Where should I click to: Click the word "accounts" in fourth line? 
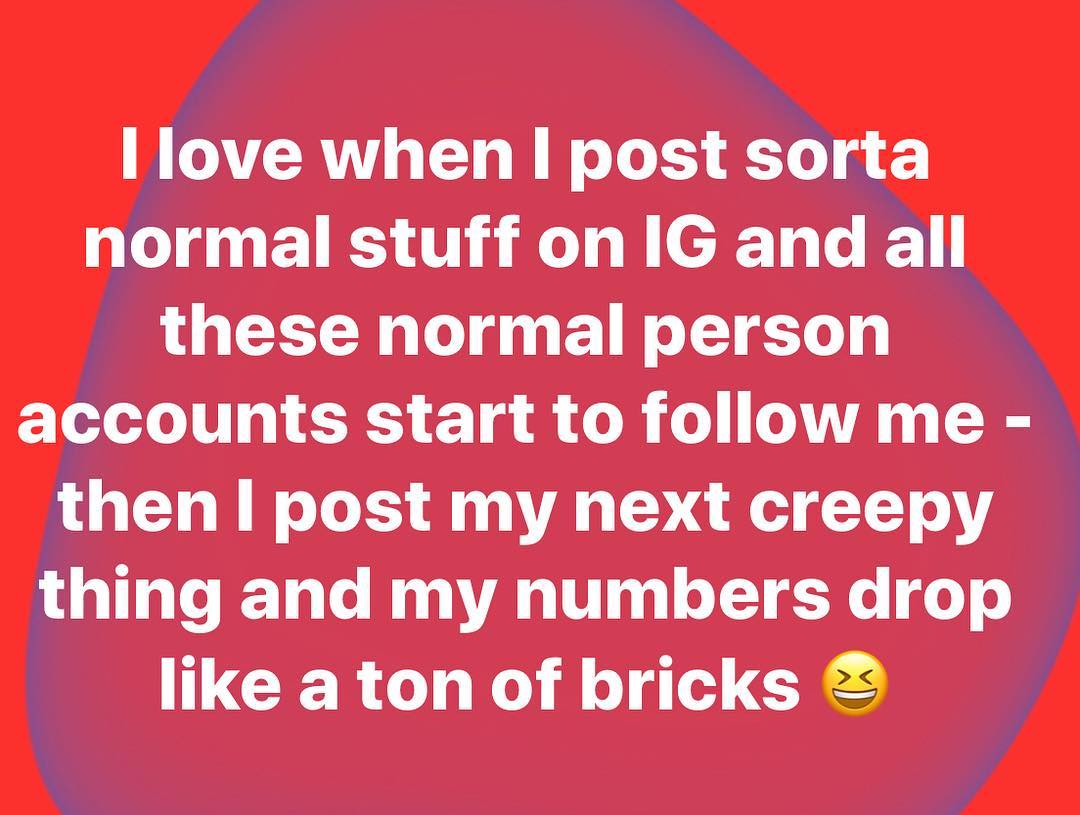point(182,419)
